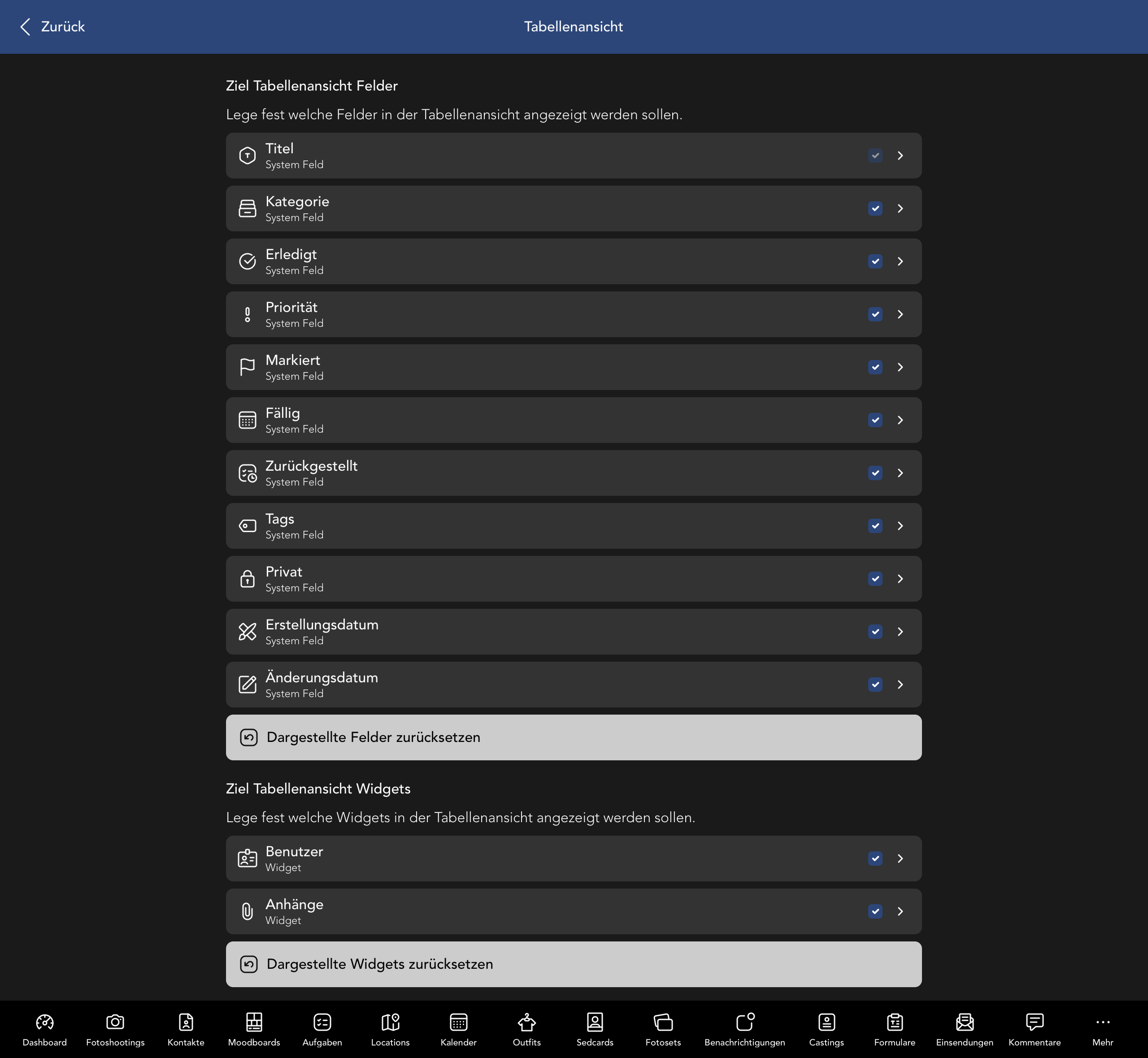Expand the Benutzer widget options

point(900,858)
